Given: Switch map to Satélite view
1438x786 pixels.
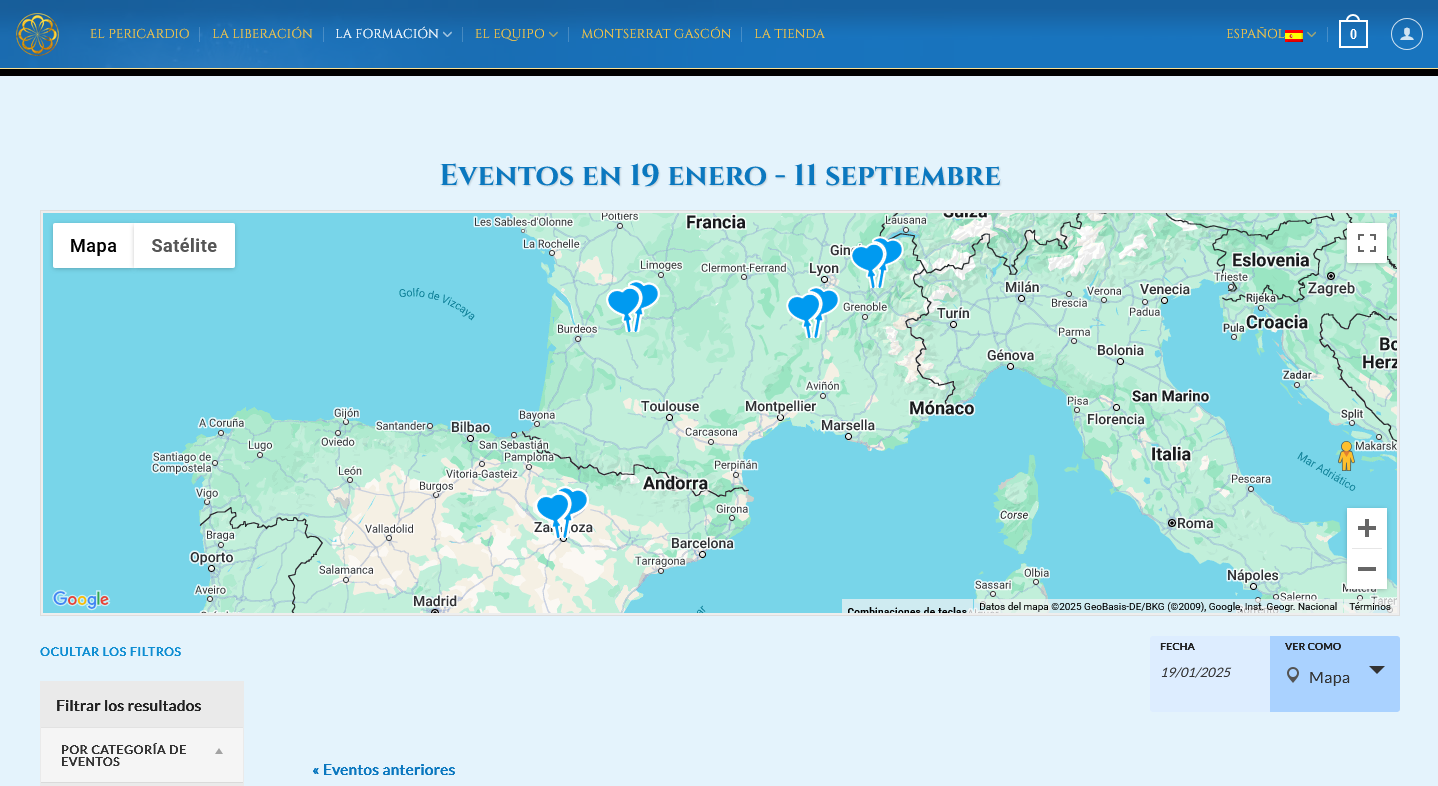Looking at the screenshot, I should pos(184,246).
